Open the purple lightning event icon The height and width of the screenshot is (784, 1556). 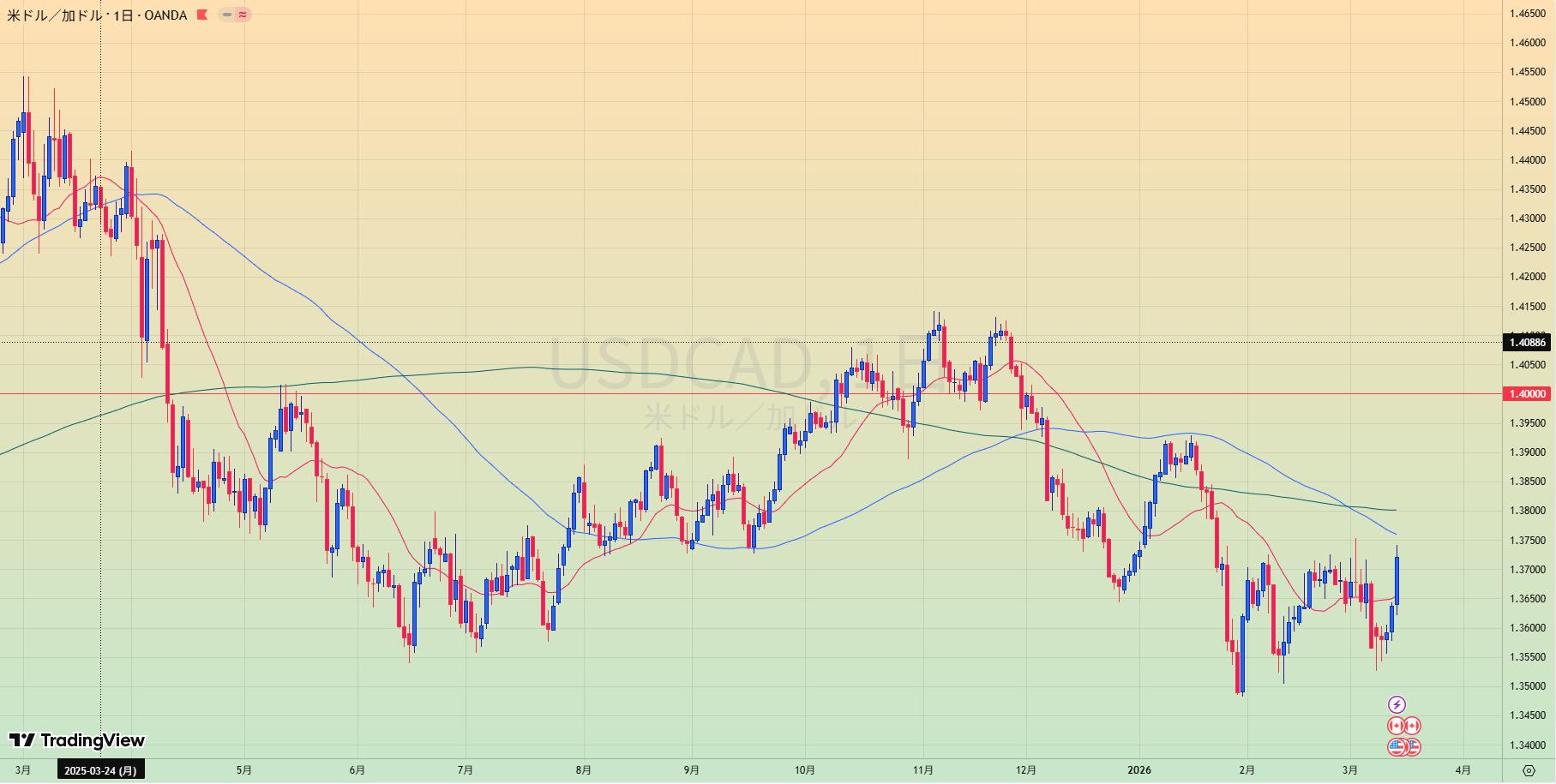click(1397, 704)
